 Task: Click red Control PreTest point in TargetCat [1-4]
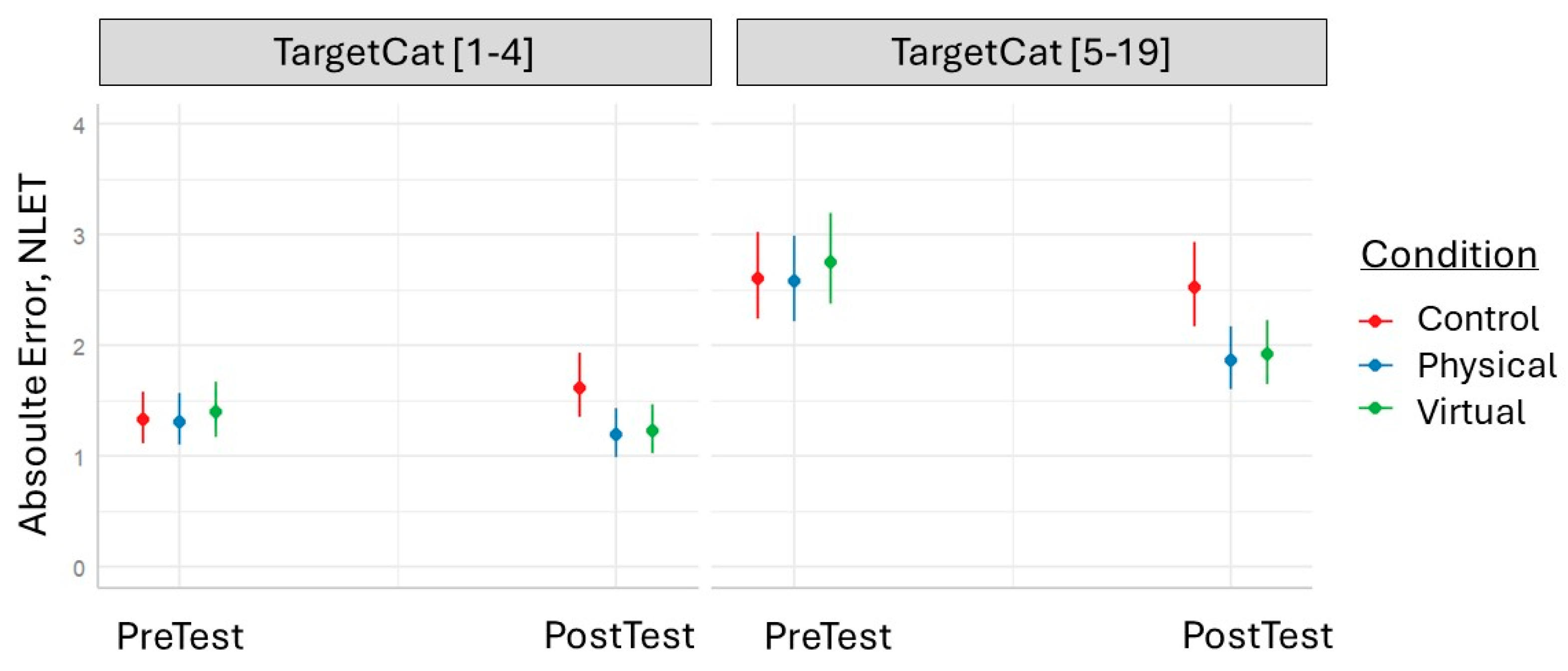tap(143, 419)
